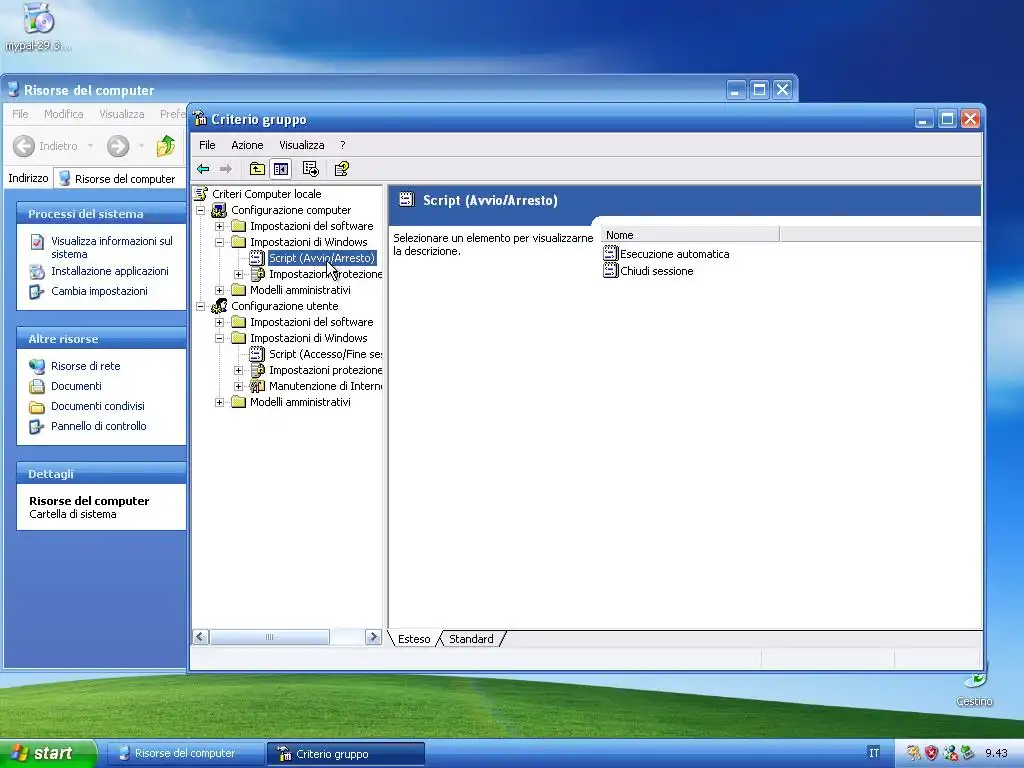Toggle the show/hide console tree icon
Screen dimensions: 1024x768
[x=281, y=169]
